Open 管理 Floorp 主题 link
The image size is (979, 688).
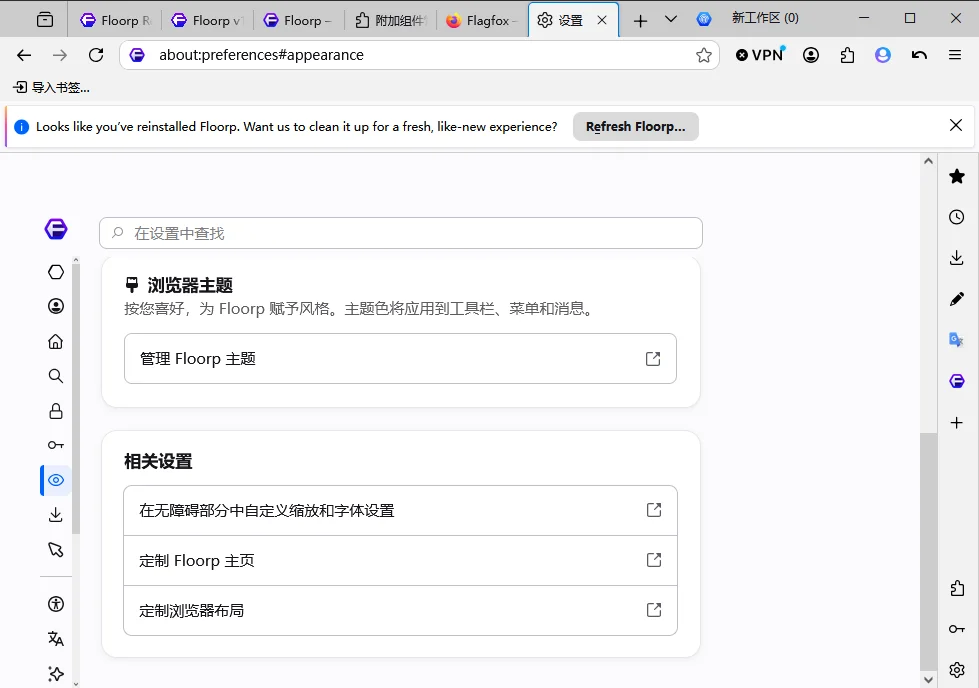coord(400,359)
